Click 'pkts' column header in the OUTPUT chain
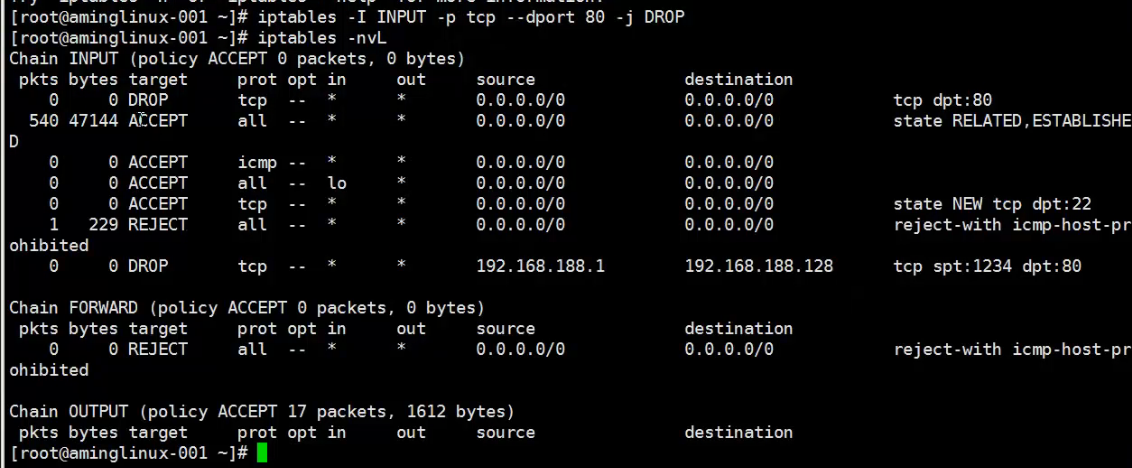This screenshot has width=1132, height=468. pyautogui.click(x=39, y=433)
